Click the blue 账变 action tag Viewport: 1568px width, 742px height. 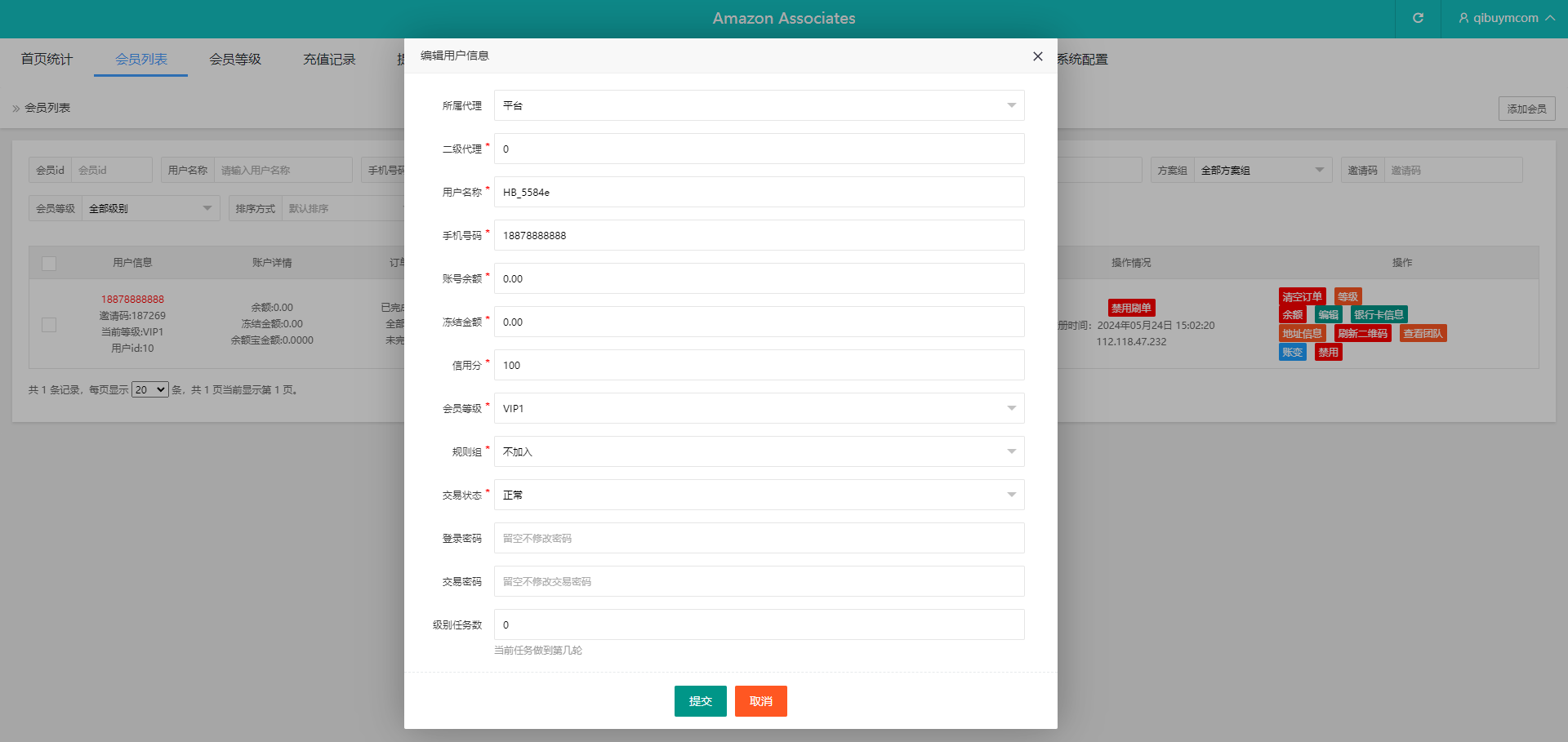1292,352
